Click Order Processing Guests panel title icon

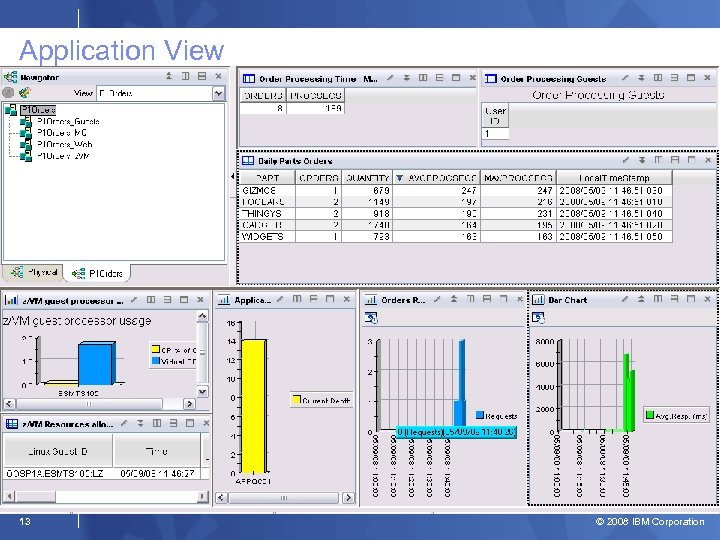click(x=491, y=79)
